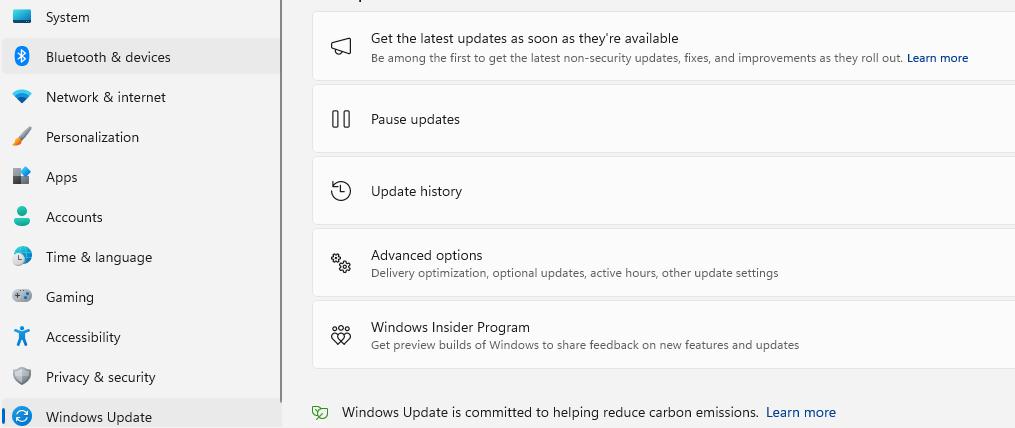
Task: Select Windows Update in sidebar
Action: coord(99,417)
